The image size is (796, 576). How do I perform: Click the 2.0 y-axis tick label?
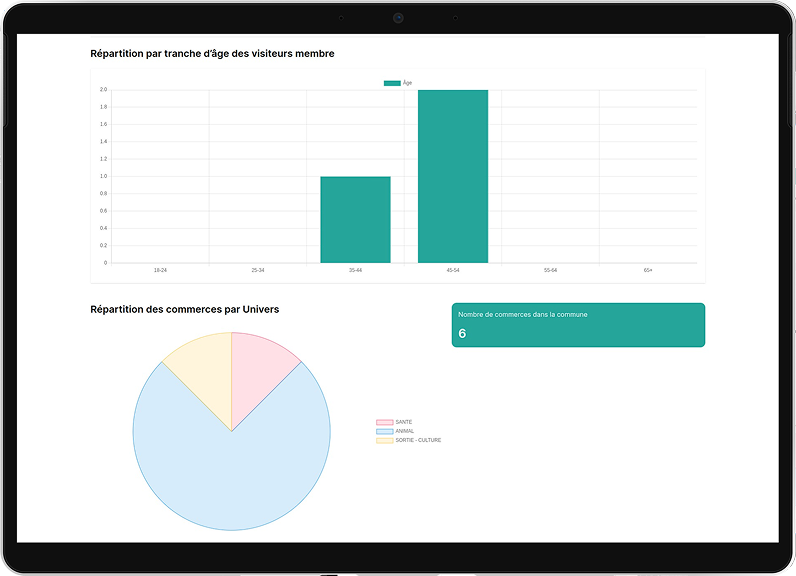click(103, 90)
